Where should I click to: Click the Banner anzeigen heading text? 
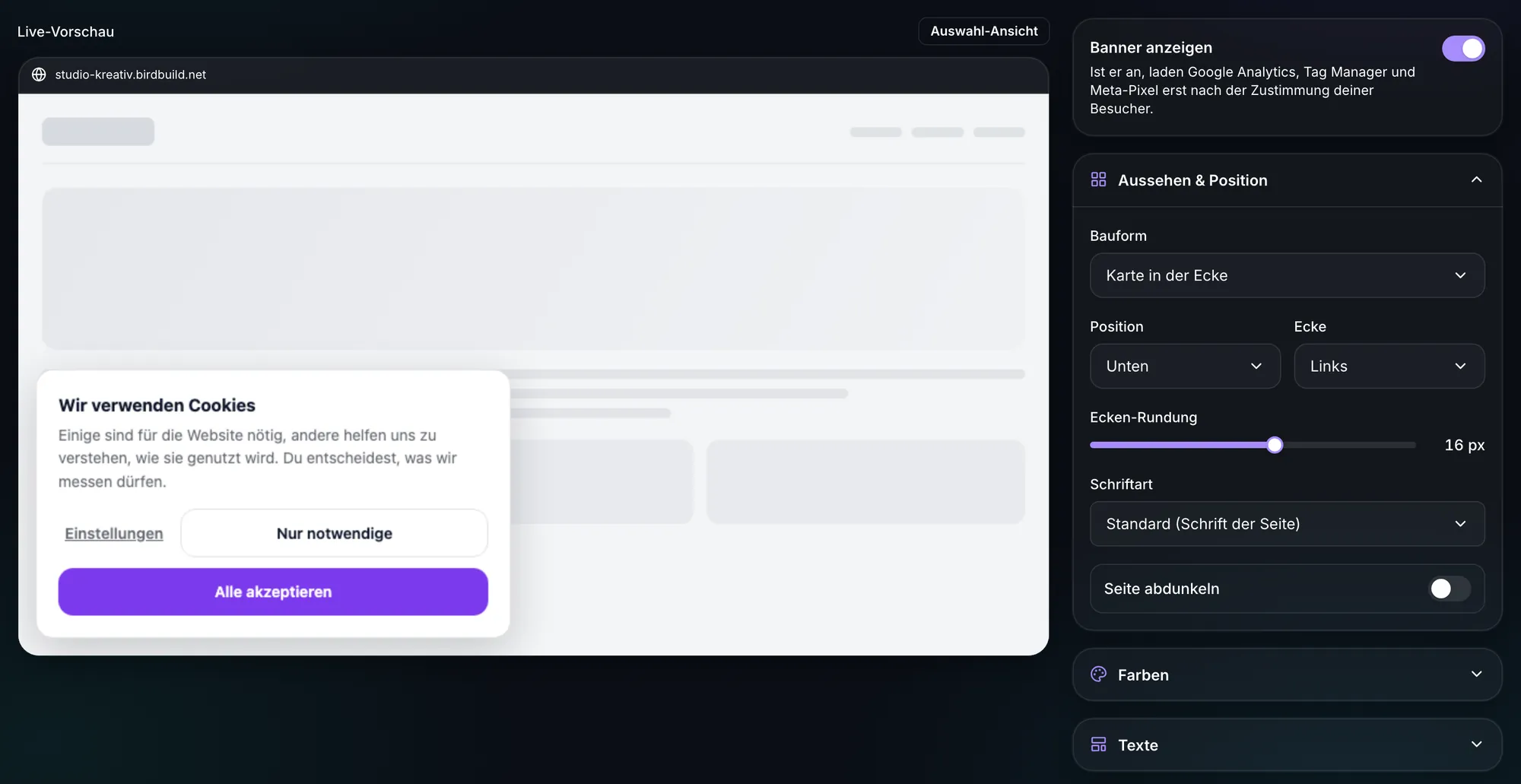(1151, 48)
